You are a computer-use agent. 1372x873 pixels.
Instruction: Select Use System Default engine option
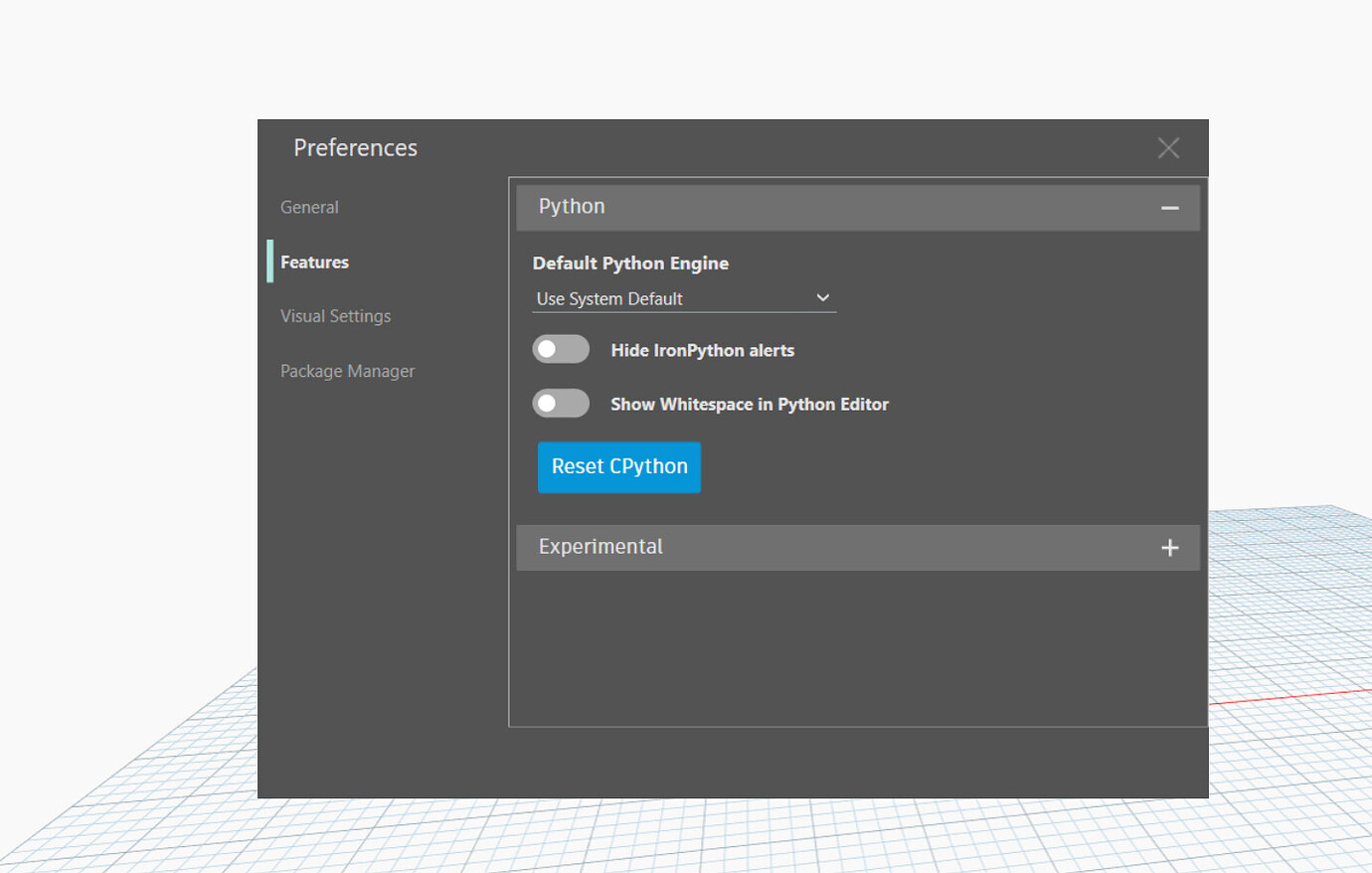[x=608, y=298]
